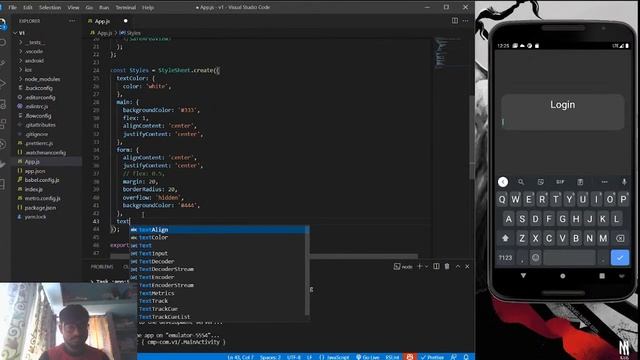Open Explorer Views and More Actions

(x=72, y=21)
